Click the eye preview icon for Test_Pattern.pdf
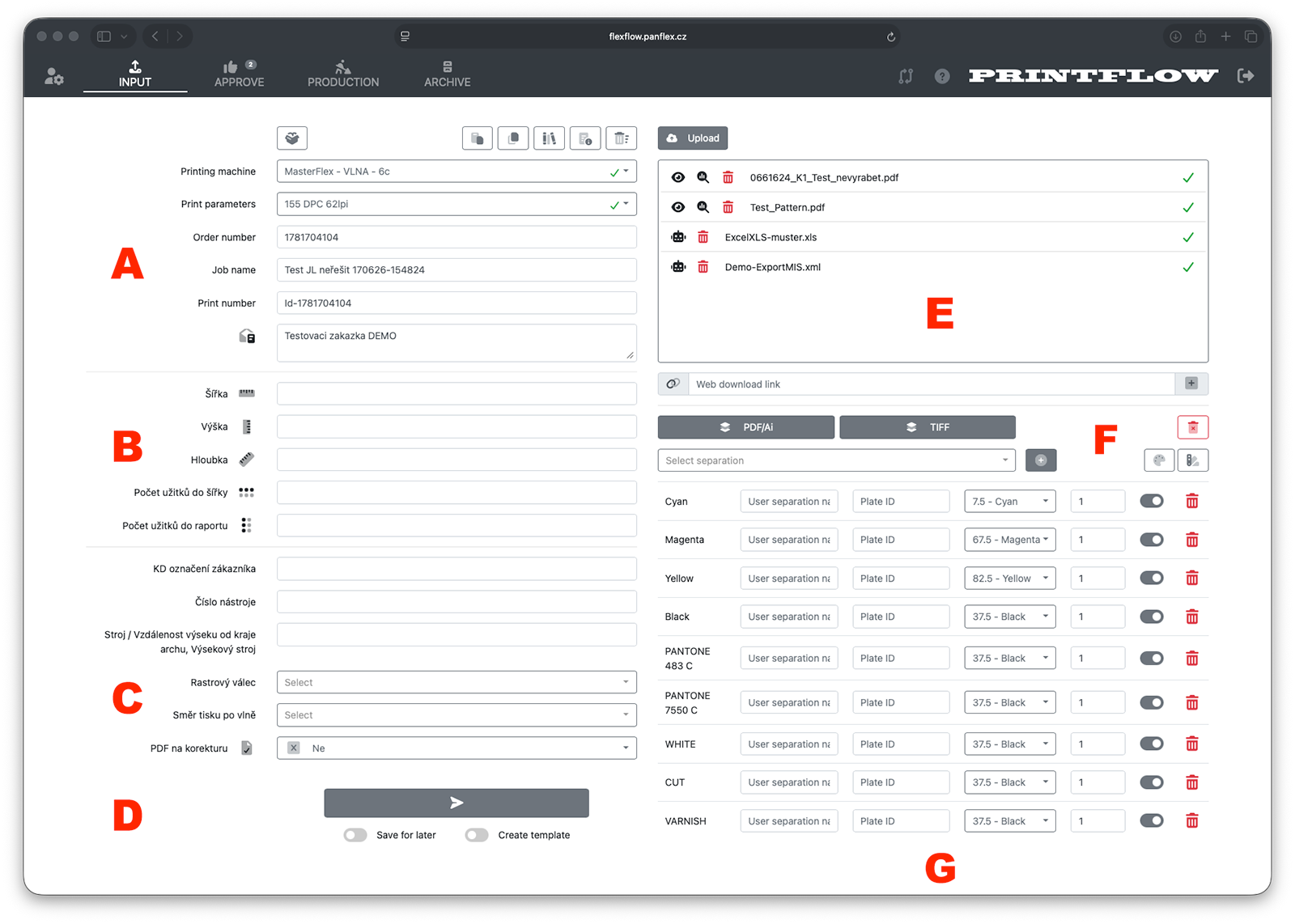The height and width of the screenshot is (924, 1295). pyautogui.click(x=678, y=207)
